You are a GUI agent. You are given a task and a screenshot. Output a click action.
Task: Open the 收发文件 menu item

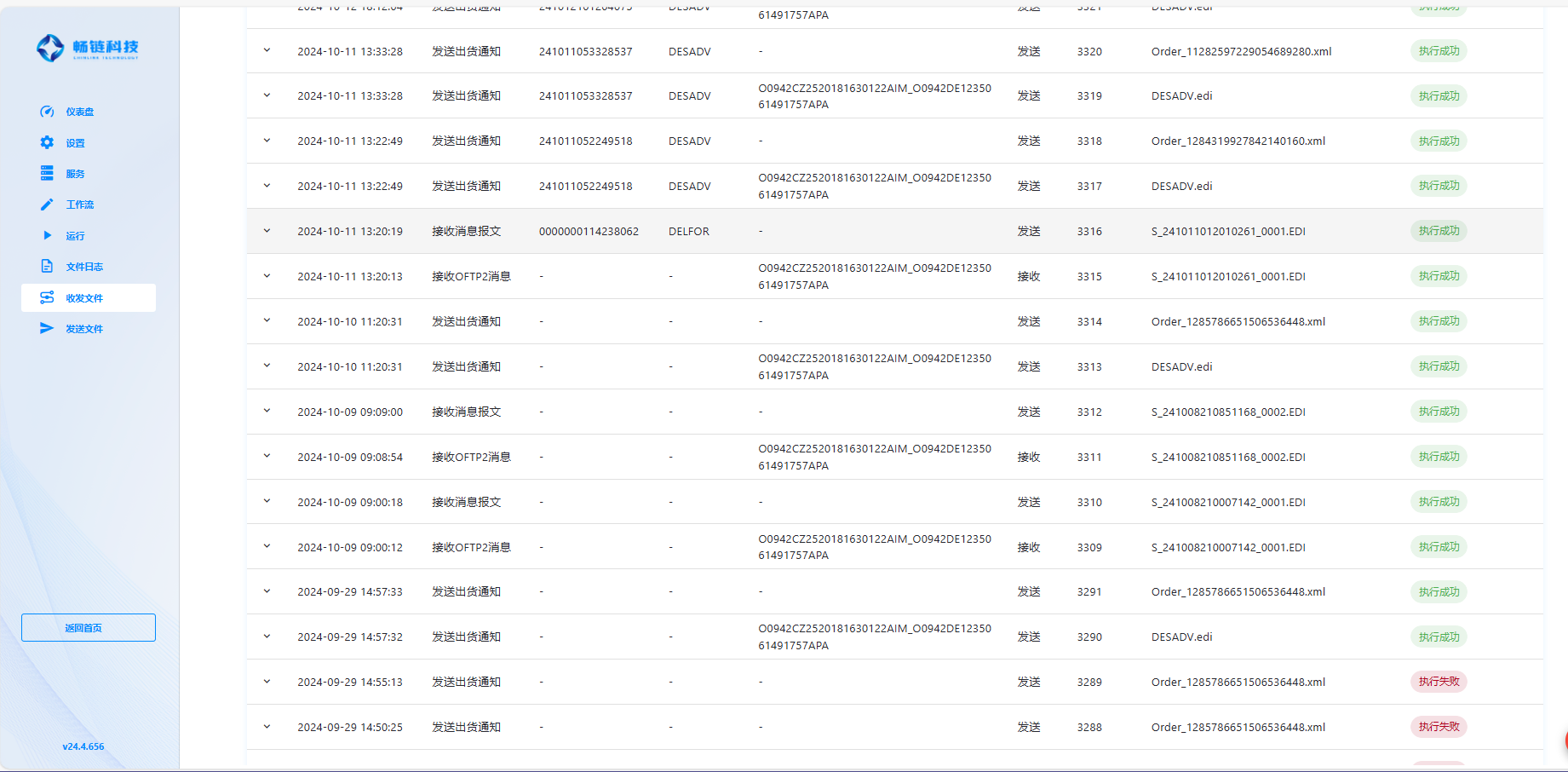click(x=84, y=298)
